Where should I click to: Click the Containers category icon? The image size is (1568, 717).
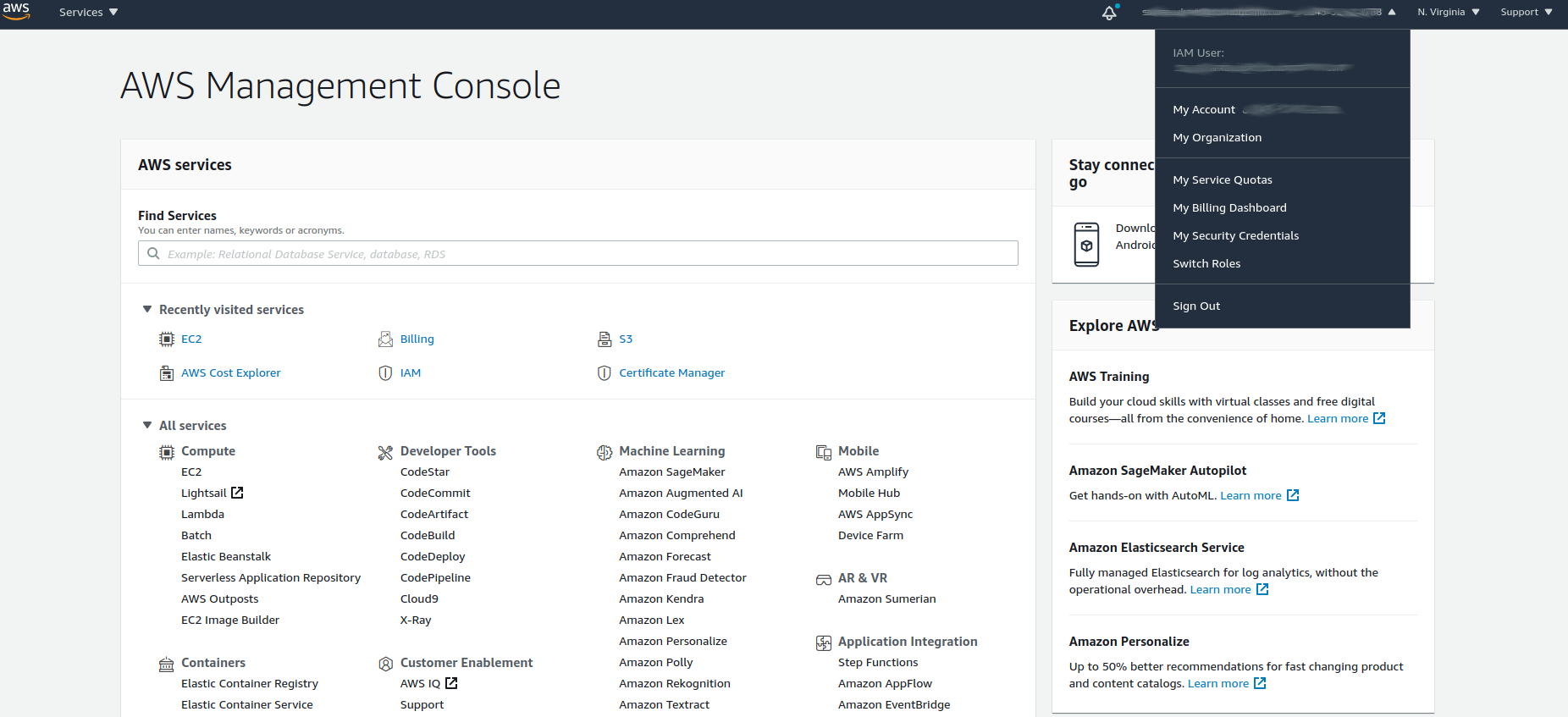[x=167, y=664]
